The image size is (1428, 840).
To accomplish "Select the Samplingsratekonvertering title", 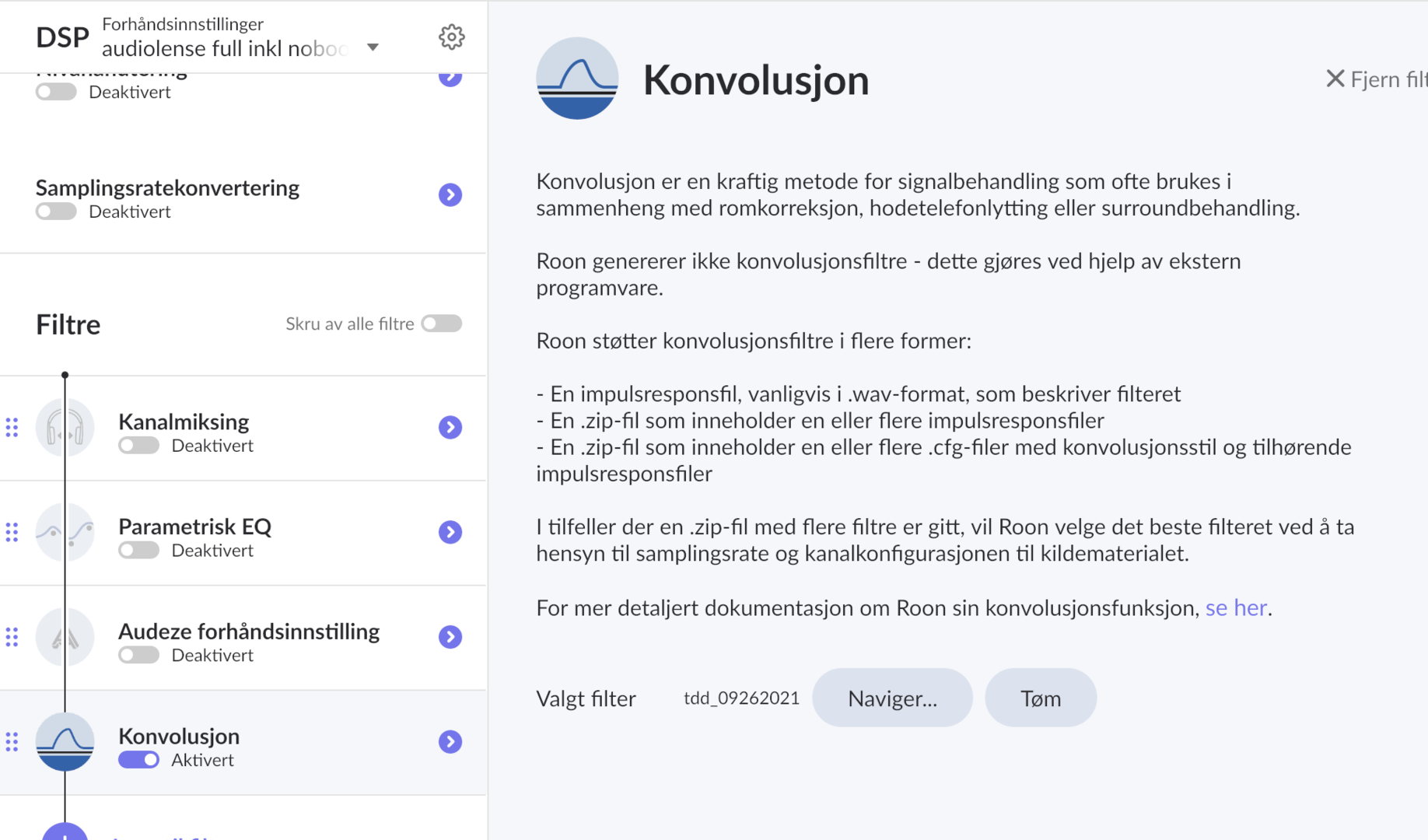I will [x=167, y=187].
